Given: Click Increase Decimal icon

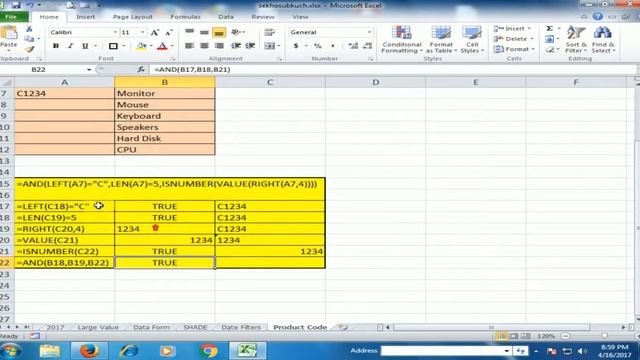Looking at the screenshot, I should pos(353,46).
